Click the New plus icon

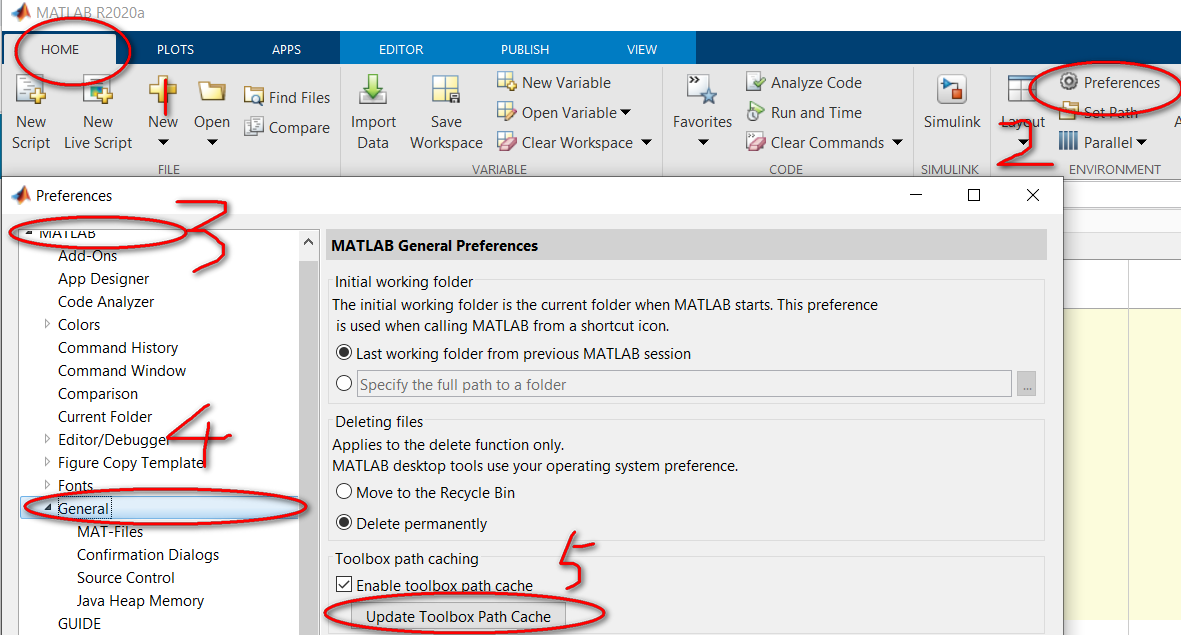tap(163, 90)
